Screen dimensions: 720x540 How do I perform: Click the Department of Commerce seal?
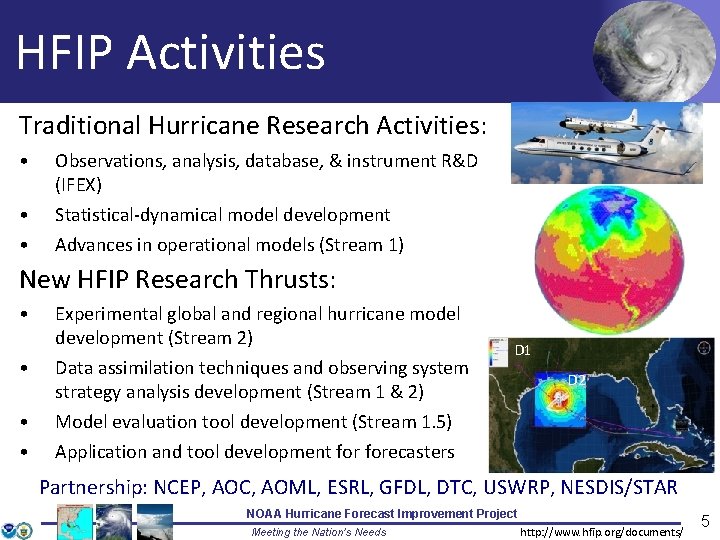[x=26, y=530]
